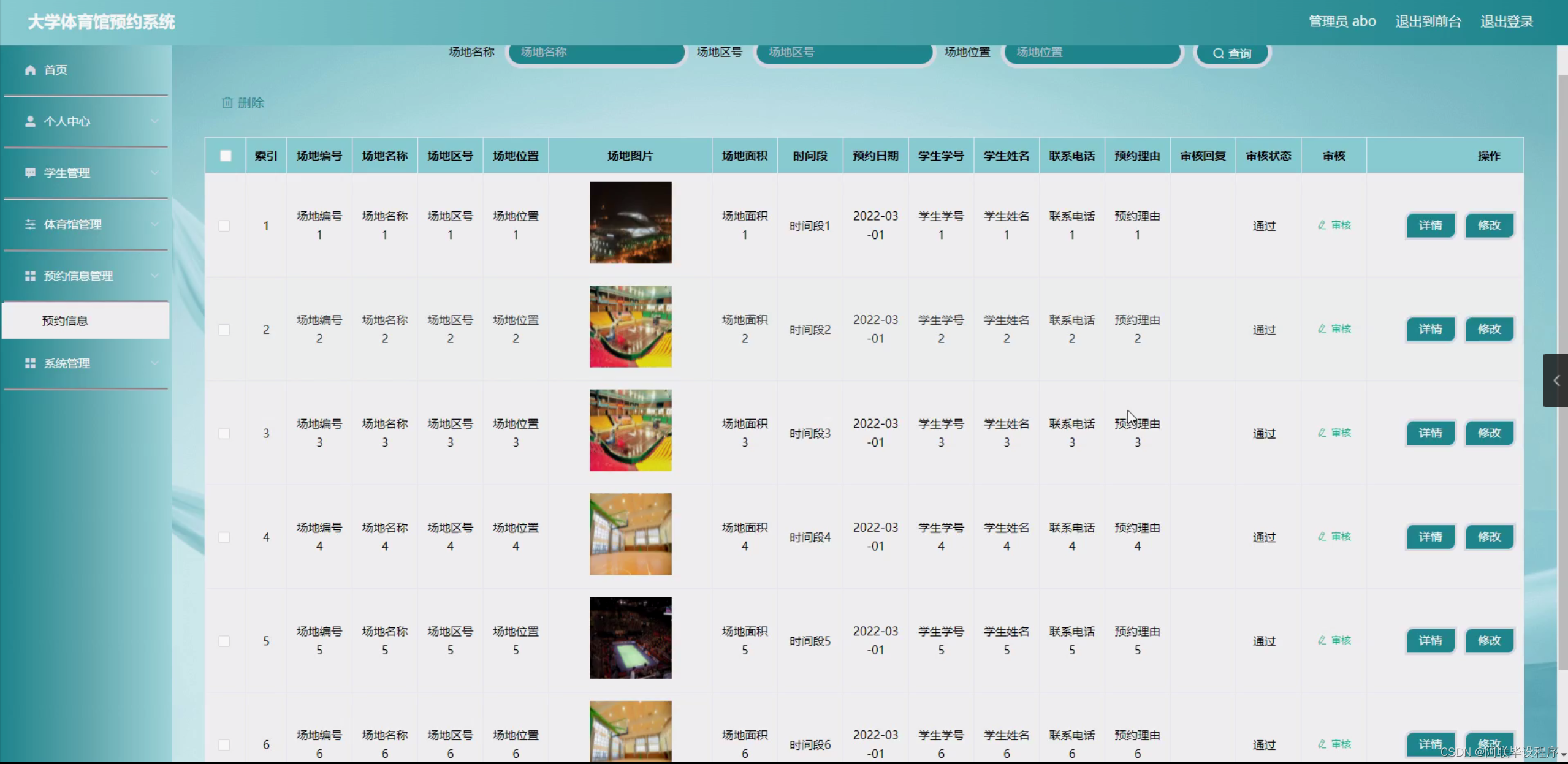Click the 审核 edit icon in row 1
This screenshot has width=1568, height=764.
click(1322, 225)
